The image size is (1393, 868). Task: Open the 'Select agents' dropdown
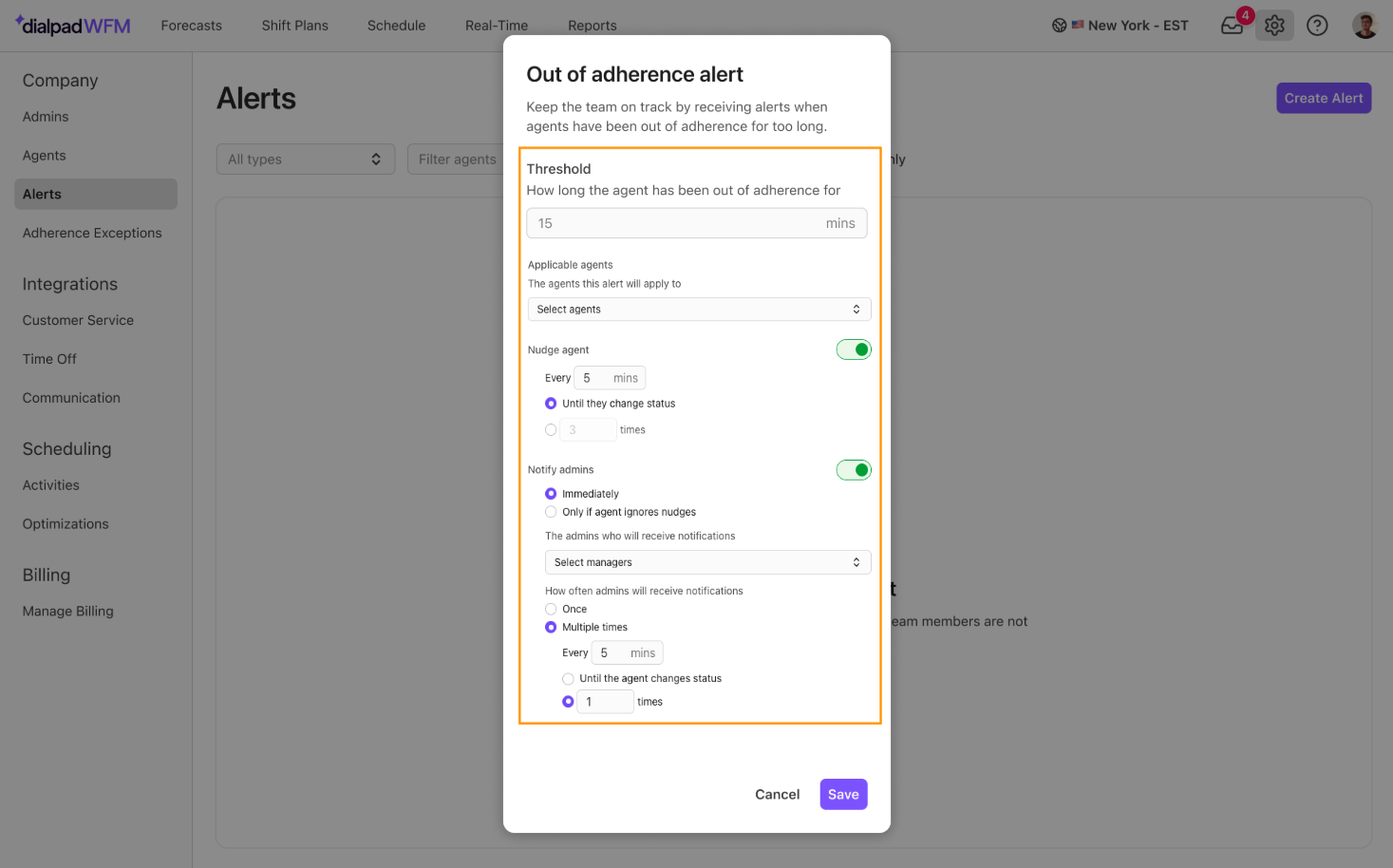(699, 310)
